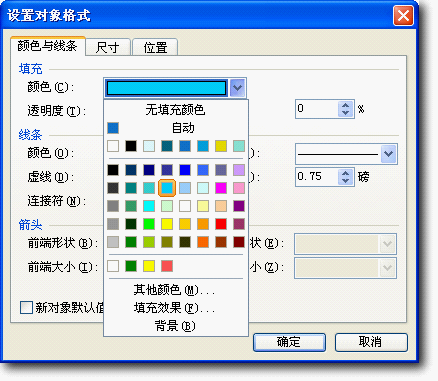The height and width of the screenshot is (381, 438).
Task: Click the 确定 button
Action: click(289, 342)
